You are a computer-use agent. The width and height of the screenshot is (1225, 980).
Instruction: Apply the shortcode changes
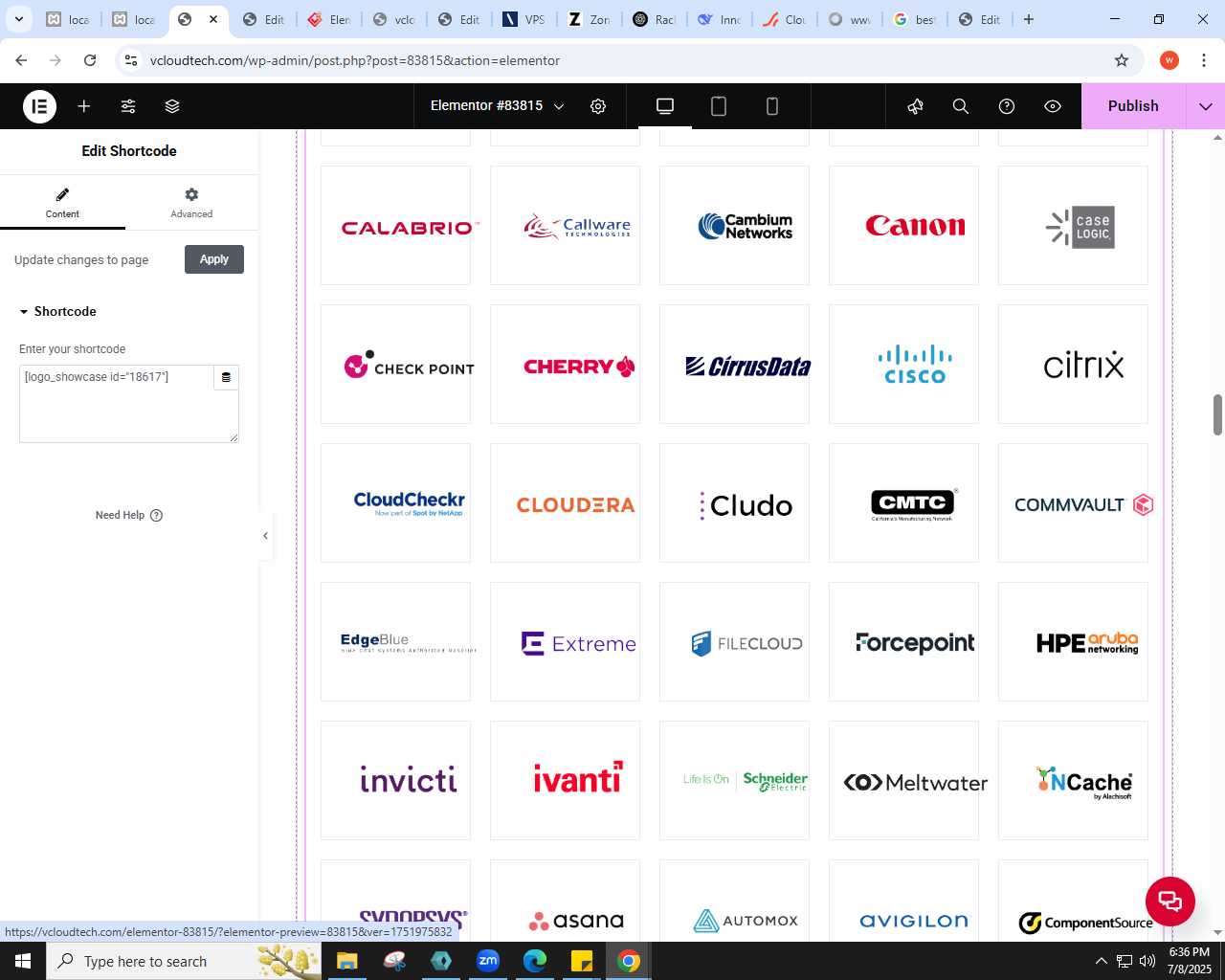214,259
